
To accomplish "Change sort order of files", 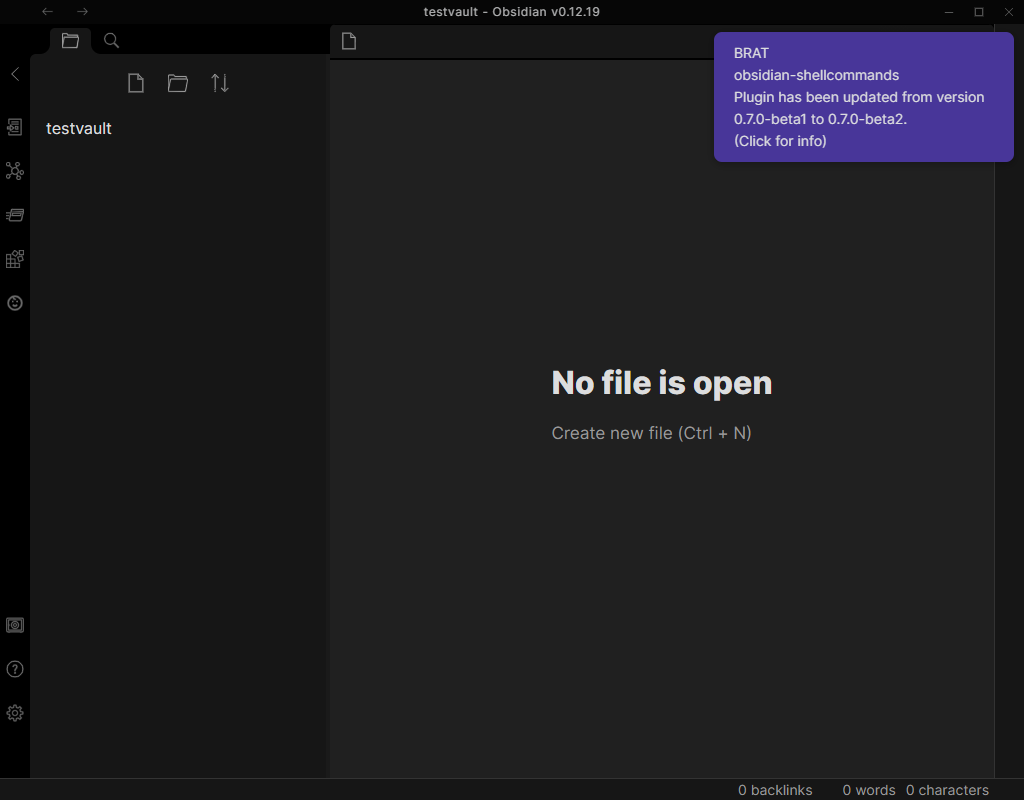I will pyautogui.click(x=220, y=83).
